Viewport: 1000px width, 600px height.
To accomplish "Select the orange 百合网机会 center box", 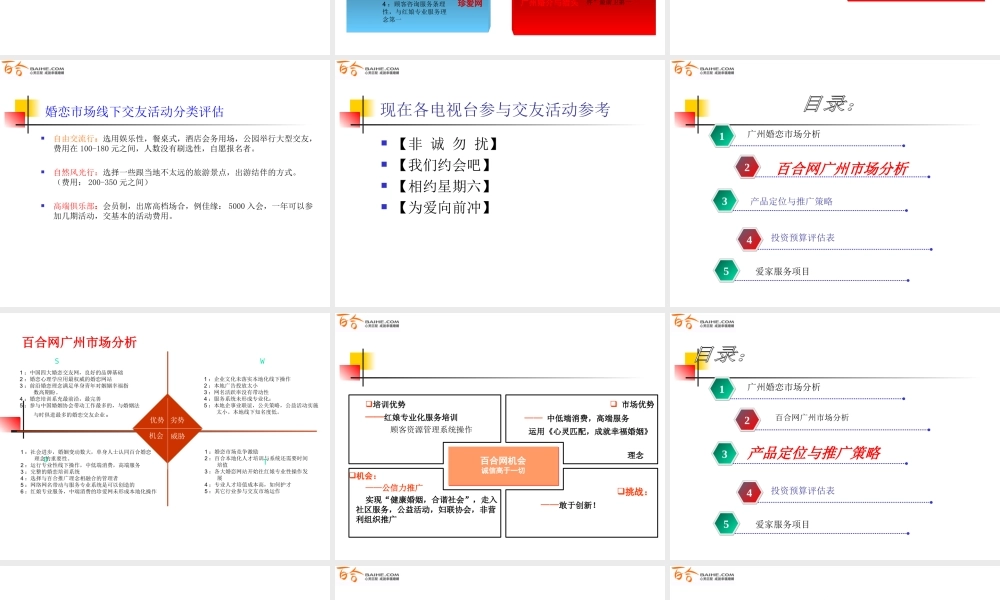I will pos(503,465).
